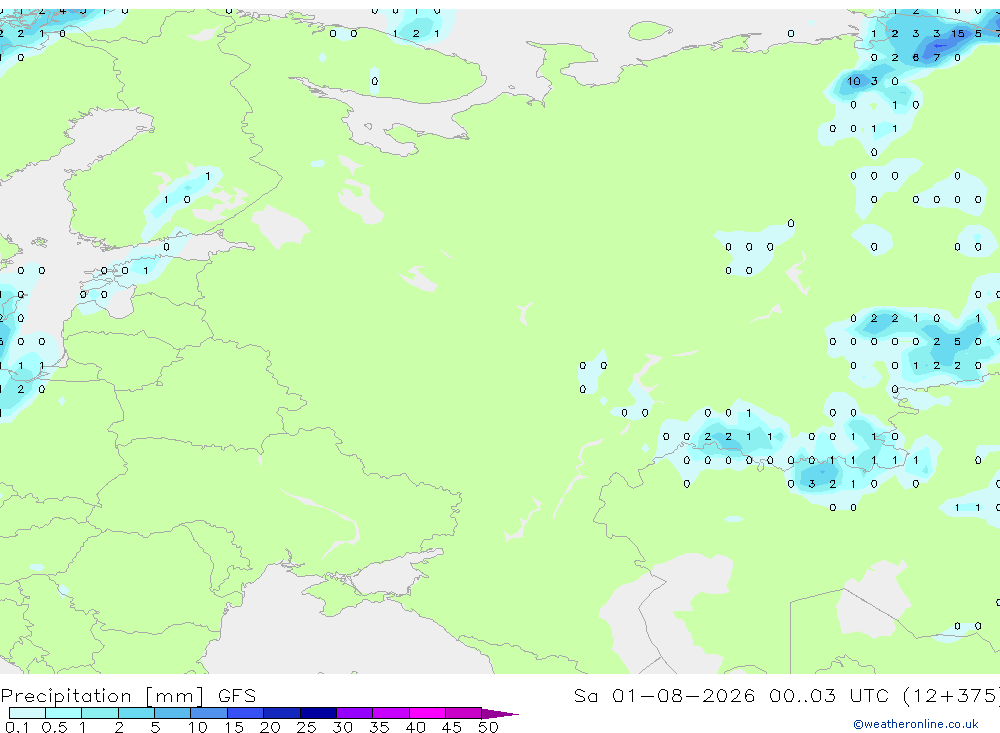Click the '25' legend scale label

tap(306, 727)
